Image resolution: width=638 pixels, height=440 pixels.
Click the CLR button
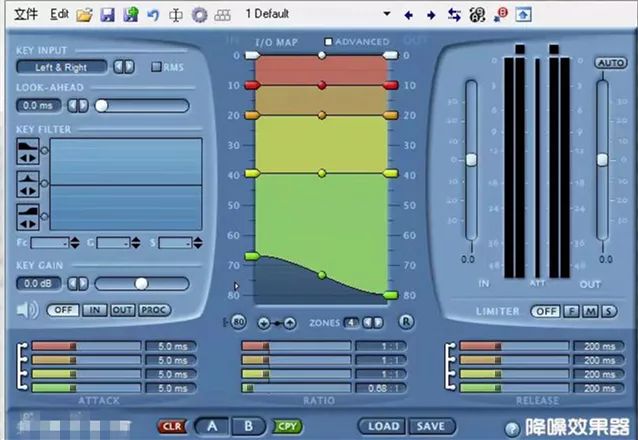[x=172, y=427]
